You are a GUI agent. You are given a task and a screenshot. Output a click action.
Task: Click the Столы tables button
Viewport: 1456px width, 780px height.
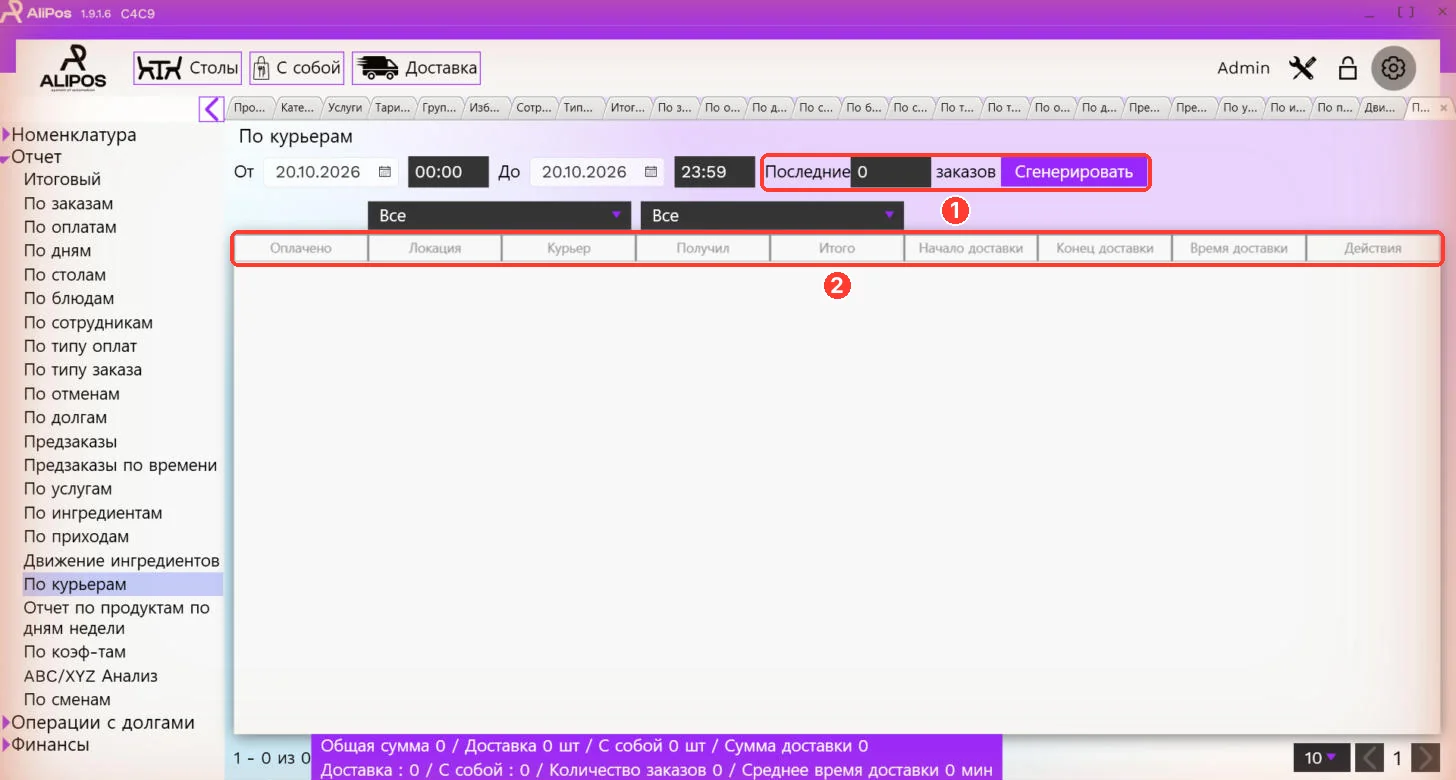point(188,68)
